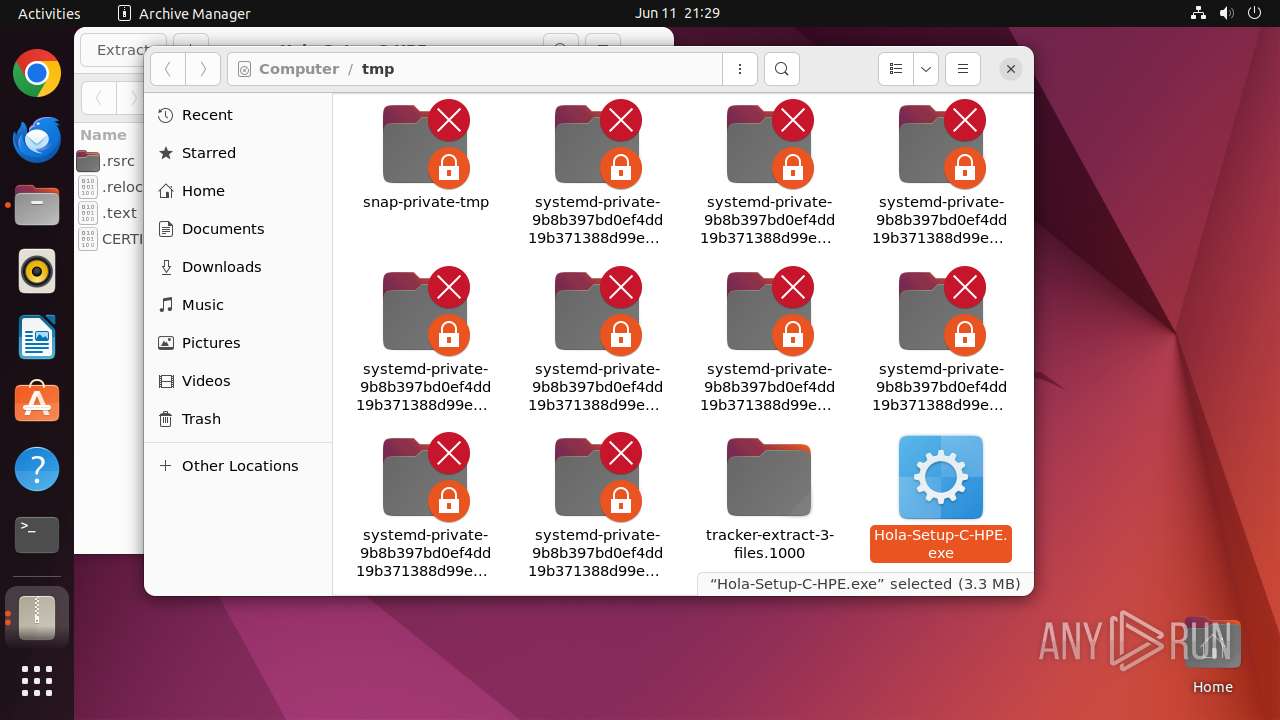Go back in Files navigation

click(168, 69)
